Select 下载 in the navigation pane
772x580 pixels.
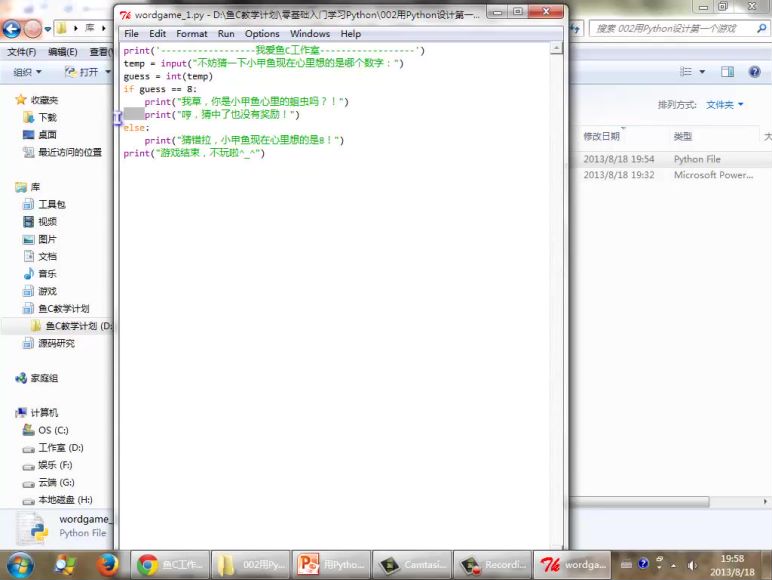tap(47, 117)
